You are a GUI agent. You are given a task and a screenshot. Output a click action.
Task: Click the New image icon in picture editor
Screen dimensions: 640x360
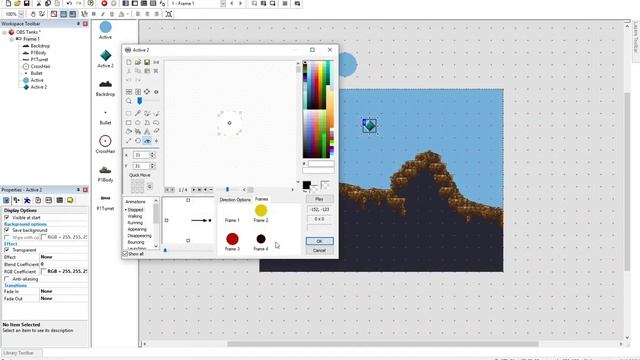coord(129,62)
